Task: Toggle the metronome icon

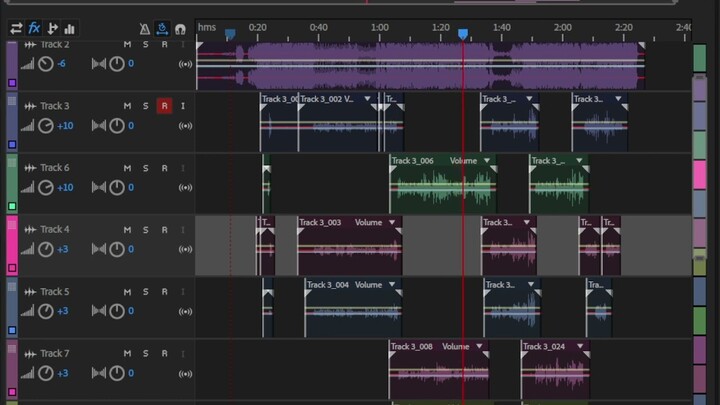Action: (145, 29)
